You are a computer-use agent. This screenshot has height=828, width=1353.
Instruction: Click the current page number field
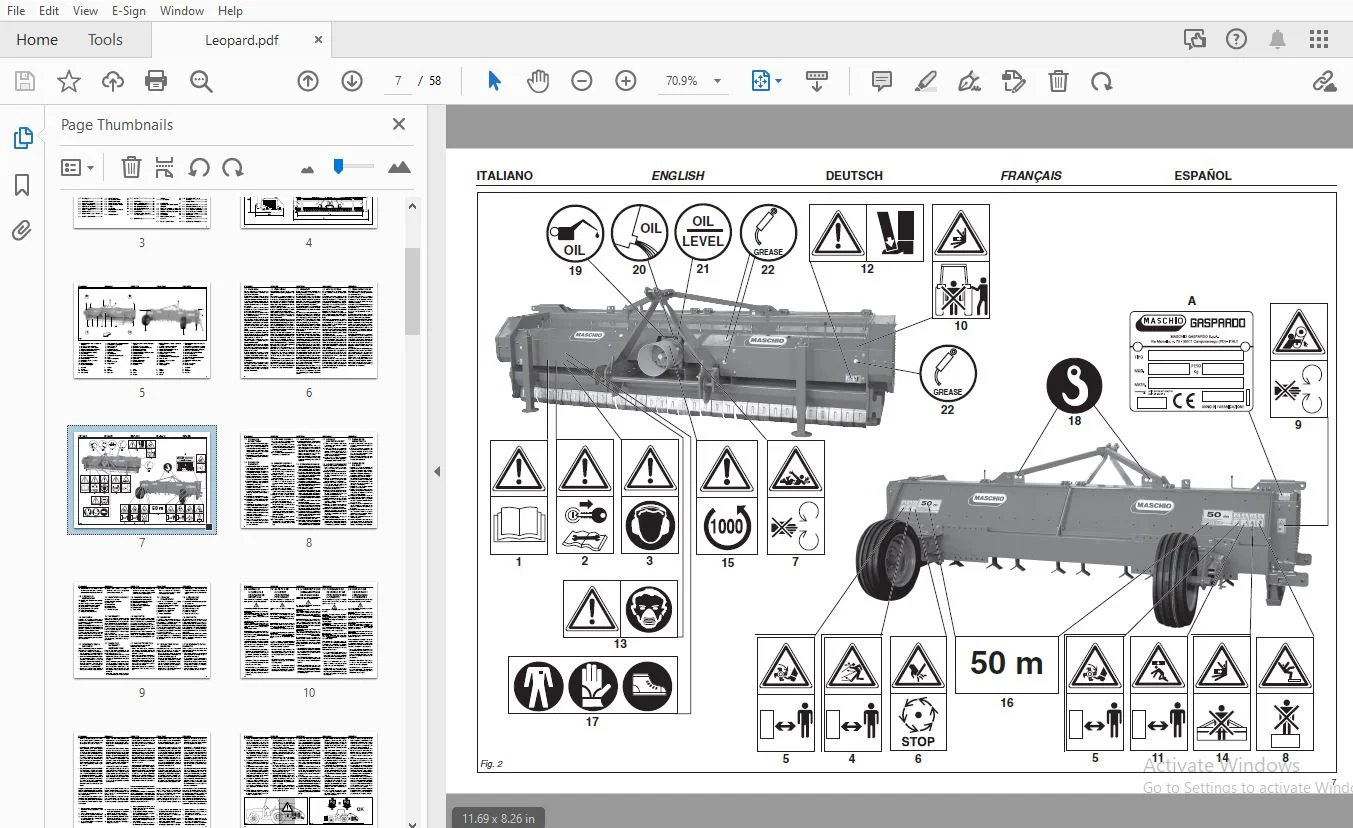(398, 81)
